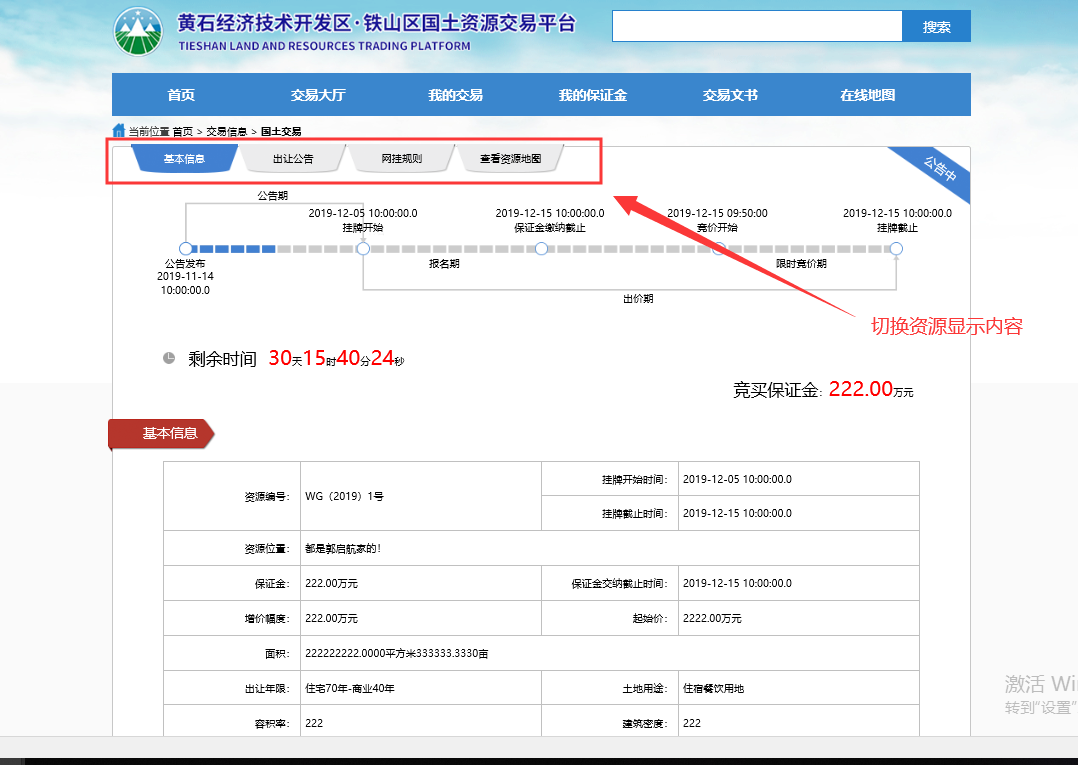
Task: Open 我的保证金 from the navigation bar
Action: tap(592, 95)
